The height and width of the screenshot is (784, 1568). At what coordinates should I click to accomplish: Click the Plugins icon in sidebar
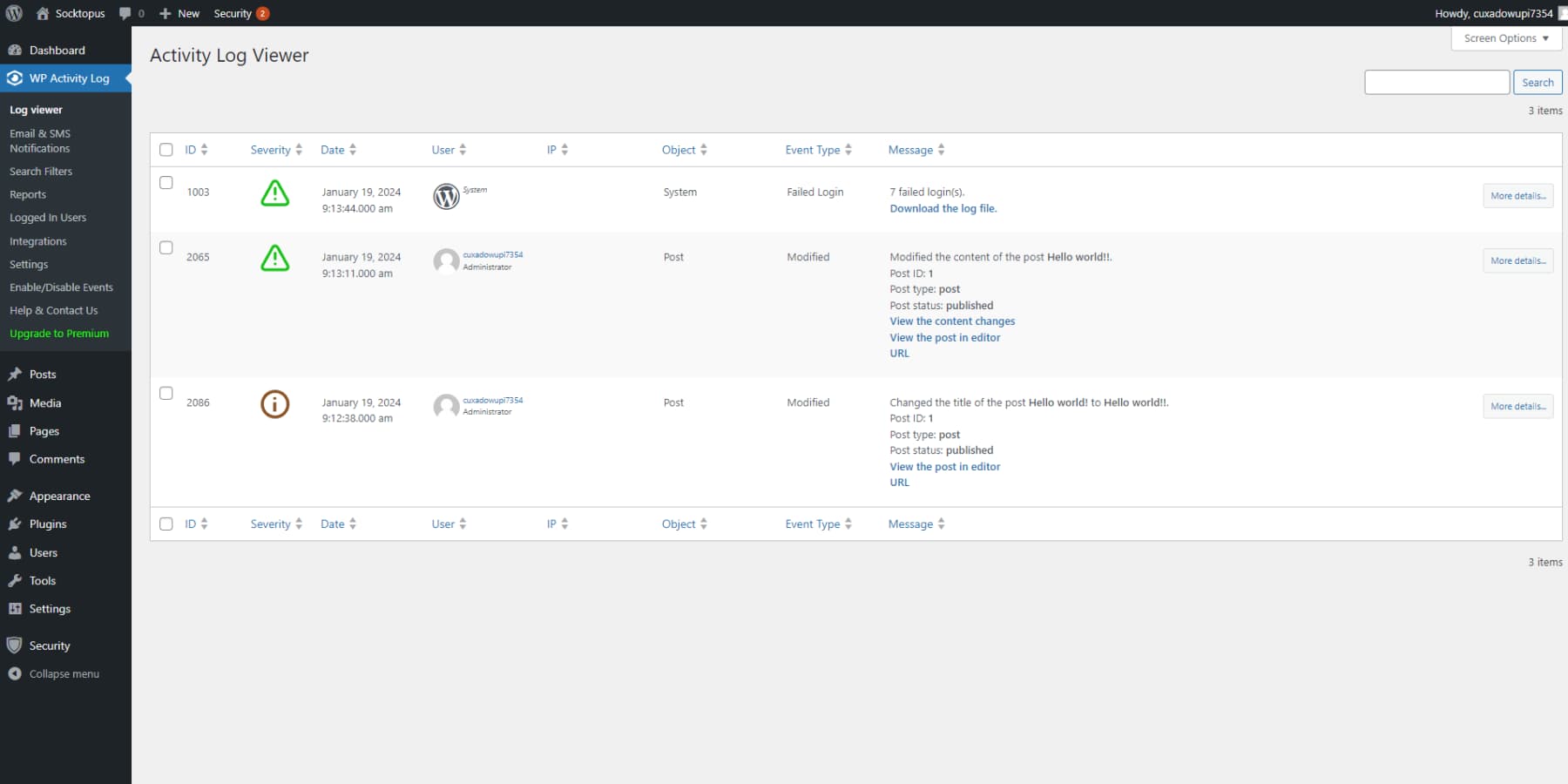(x=15, y=524)
